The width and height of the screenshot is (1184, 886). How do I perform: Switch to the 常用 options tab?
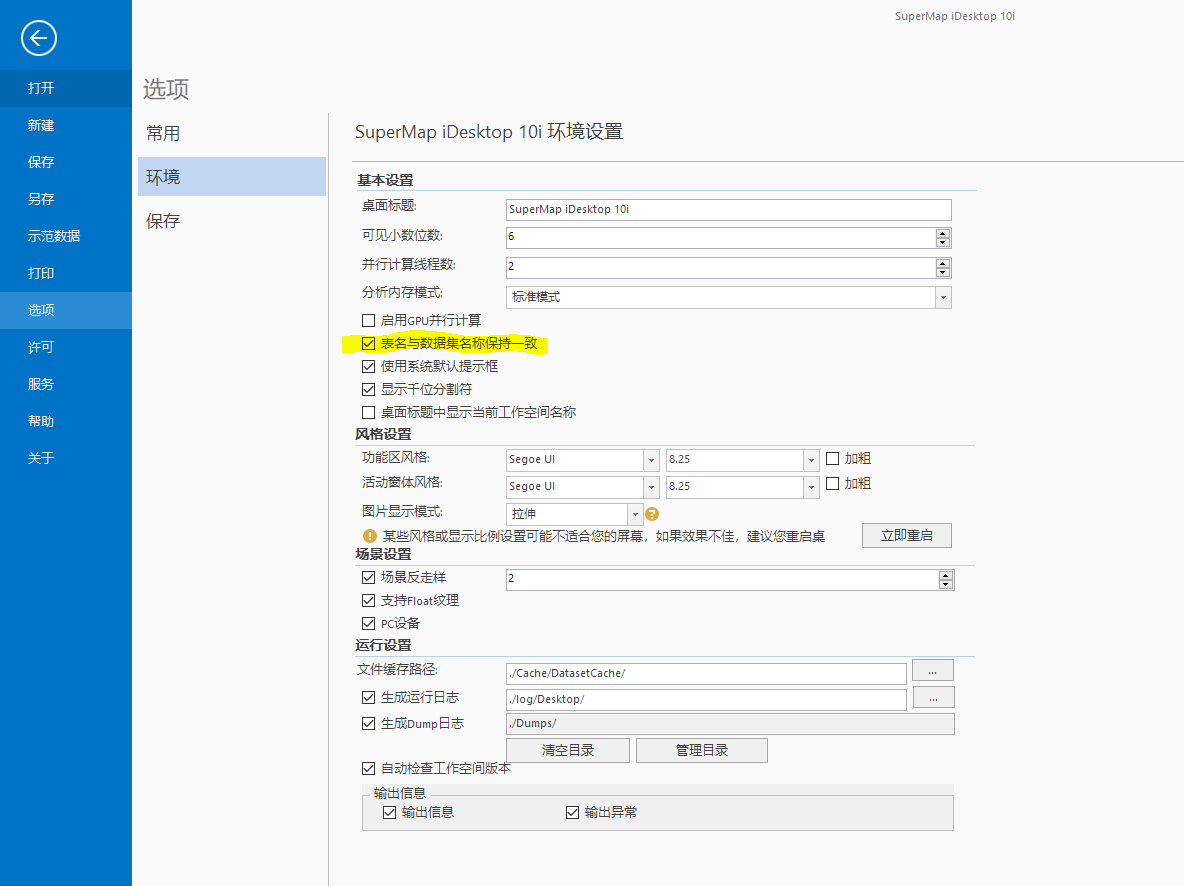pyautogui.click(x=232, y=134)
